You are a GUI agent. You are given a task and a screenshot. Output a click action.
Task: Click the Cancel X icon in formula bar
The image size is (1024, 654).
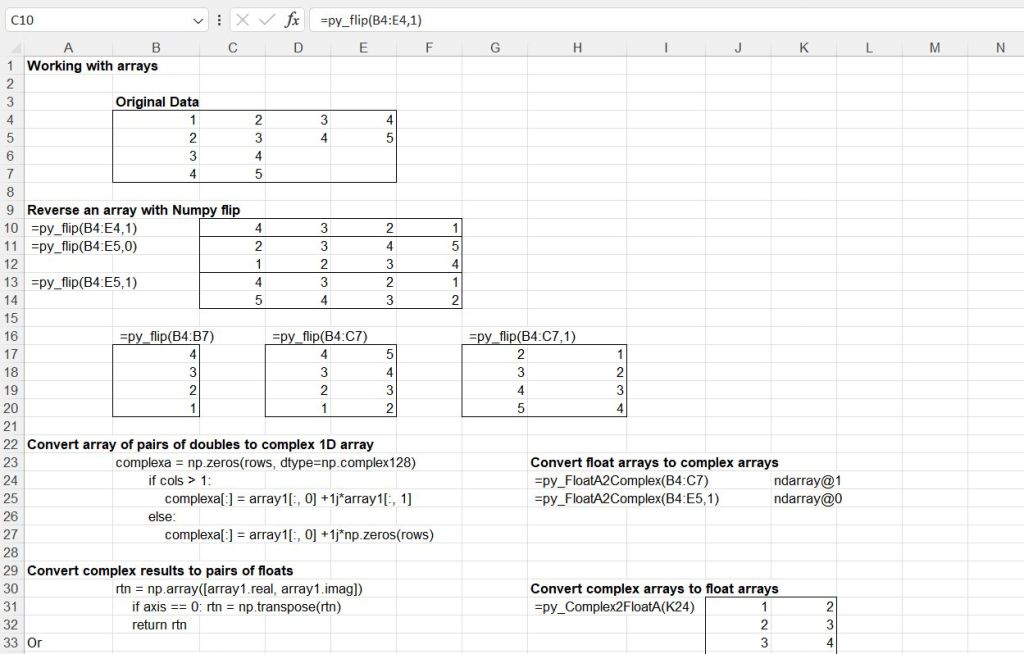[244, 20]
